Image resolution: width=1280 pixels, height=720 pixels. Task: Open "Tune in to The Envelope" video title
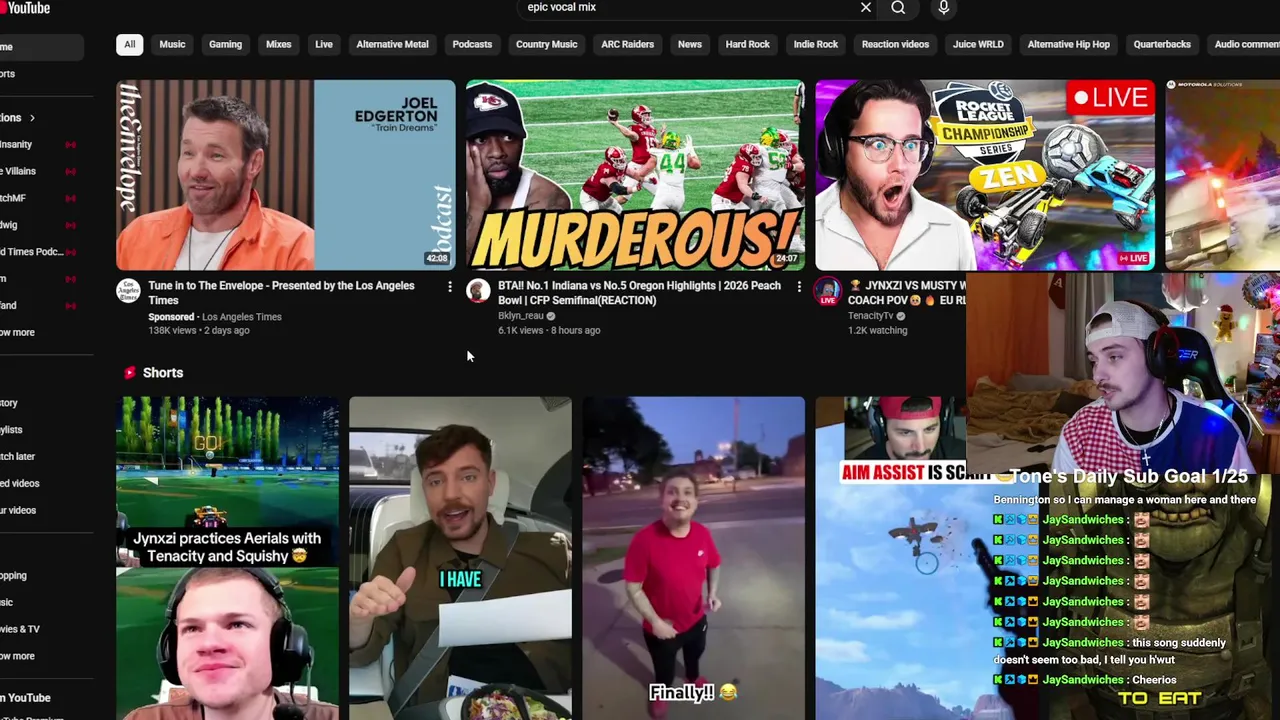tap(281, 293)
